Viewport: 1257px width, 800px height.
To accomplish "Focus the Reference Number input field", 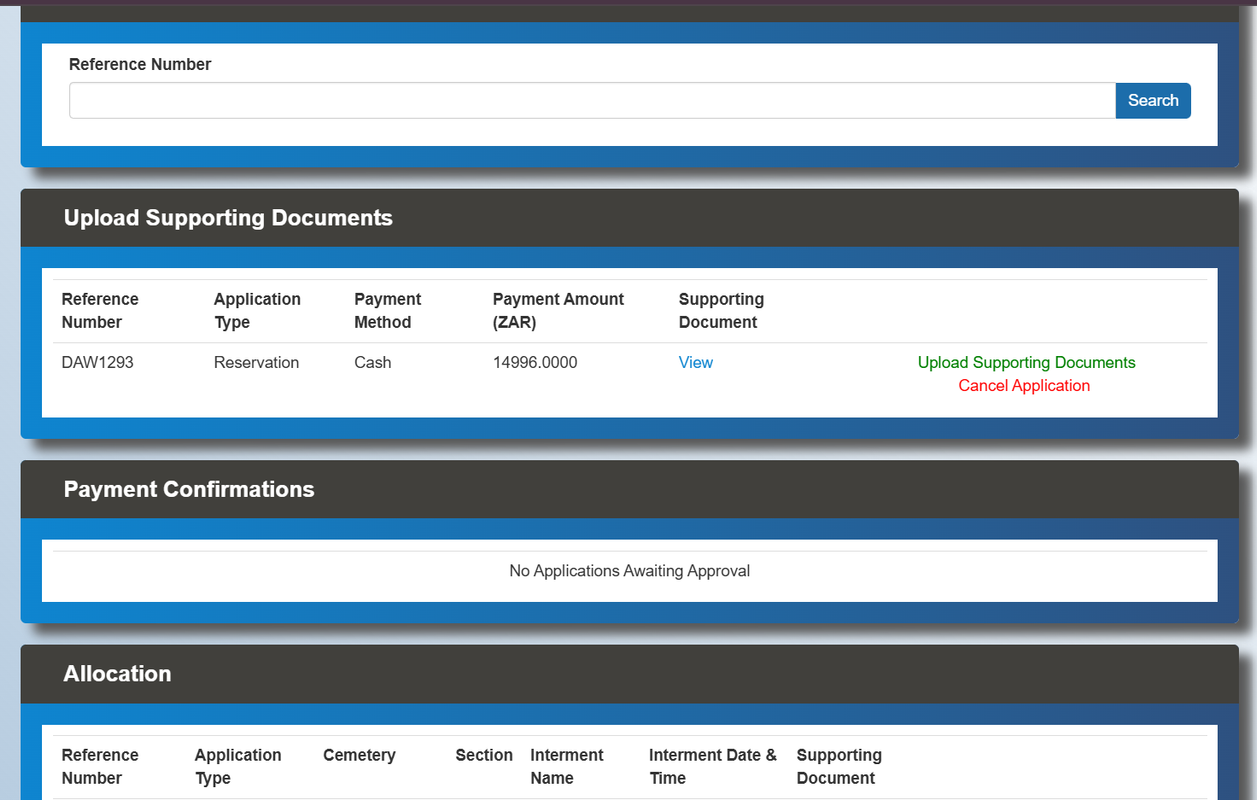I will (592, 100).
